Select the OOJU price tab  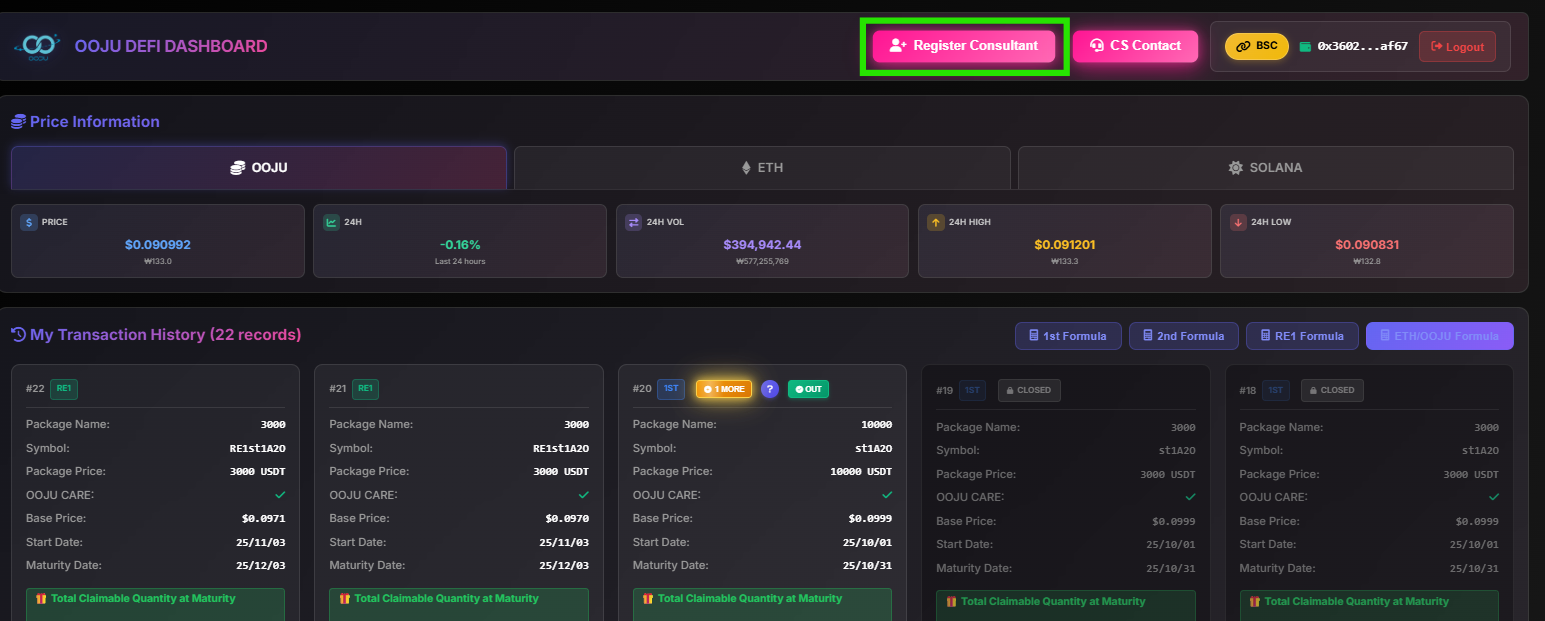259,168
